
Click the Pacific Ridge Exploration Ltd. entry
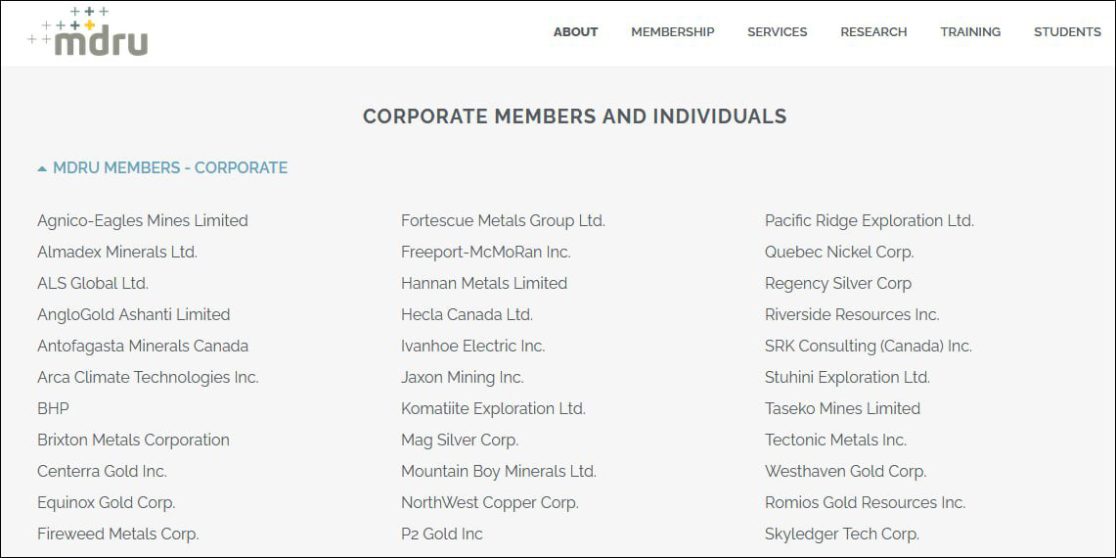pyautogui.click(x=869, y=221)
